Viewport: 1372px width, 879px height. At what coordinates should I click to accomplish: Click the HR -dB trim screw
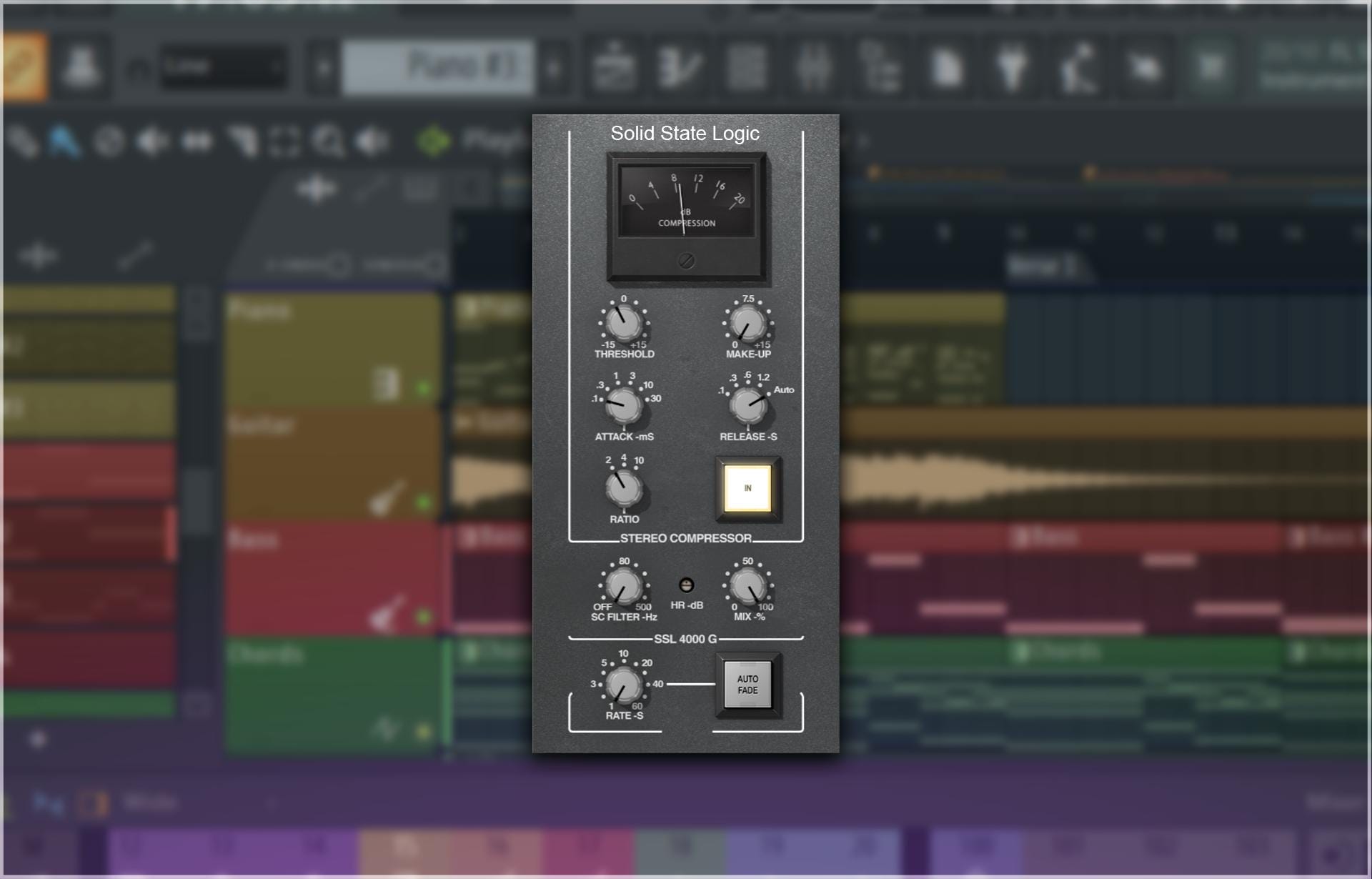[686, 585]
